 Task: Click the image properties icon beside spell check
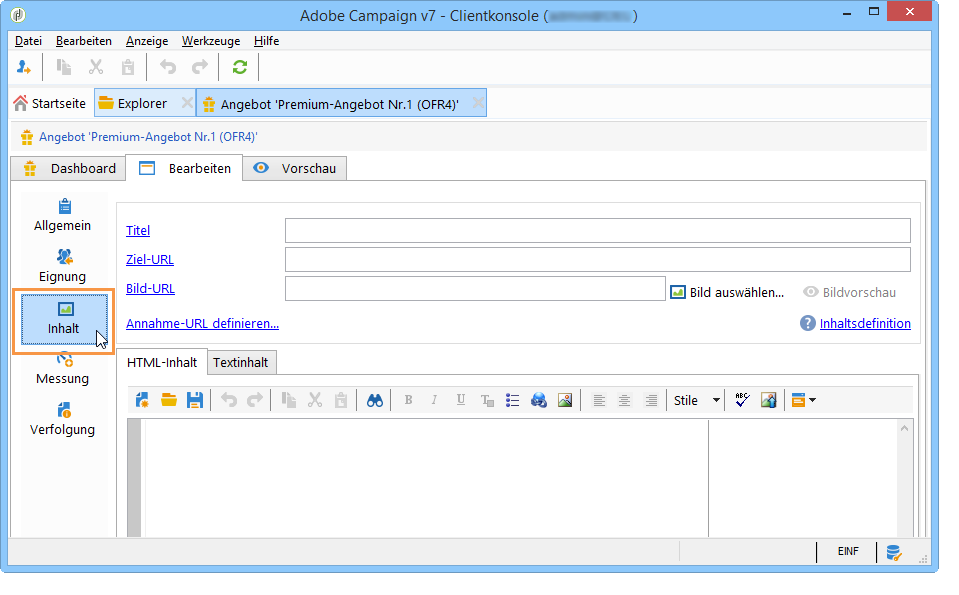click(769, 401)
